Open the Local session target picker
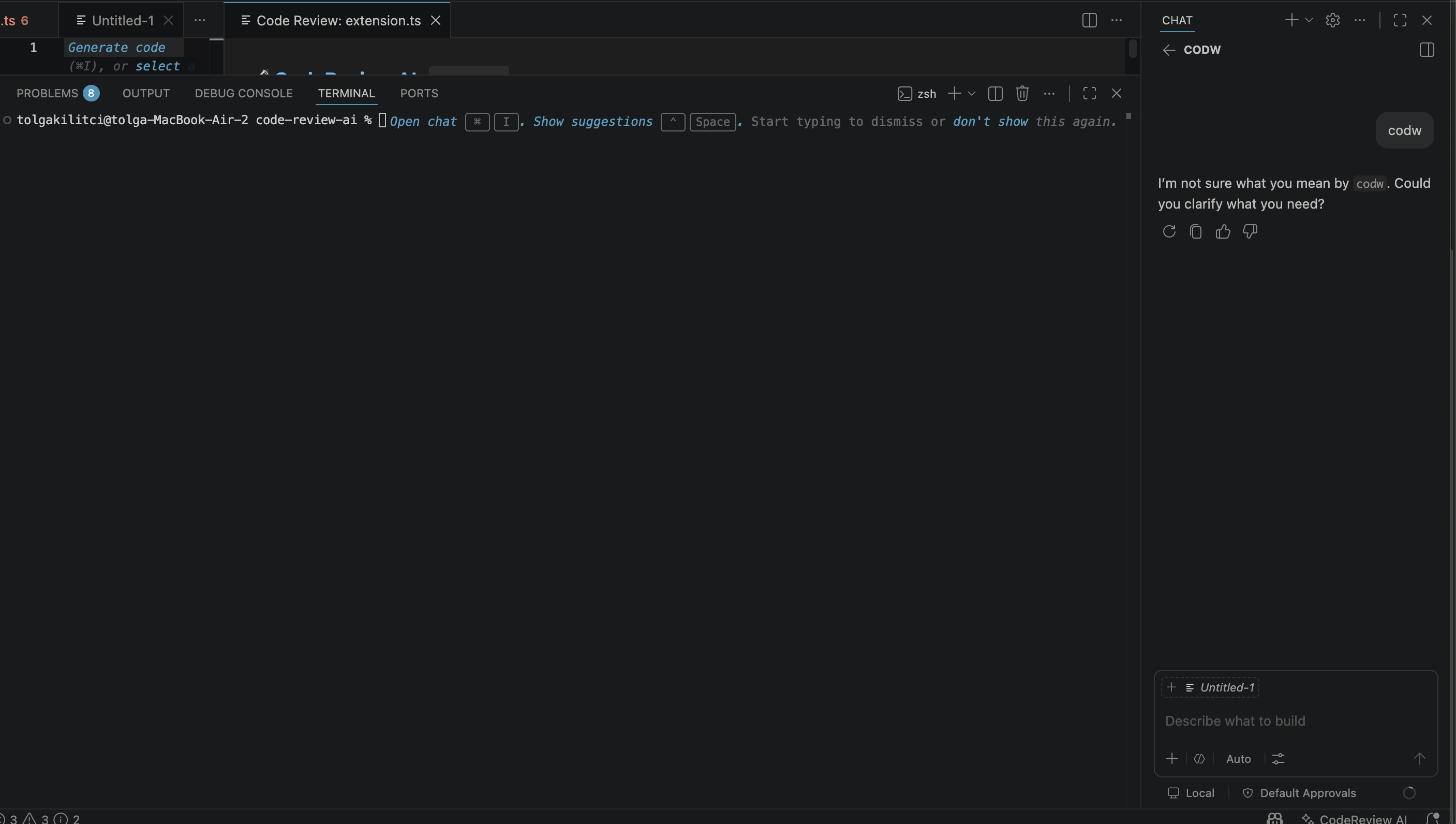The image size is (1456, 824). pos(1191,793)
